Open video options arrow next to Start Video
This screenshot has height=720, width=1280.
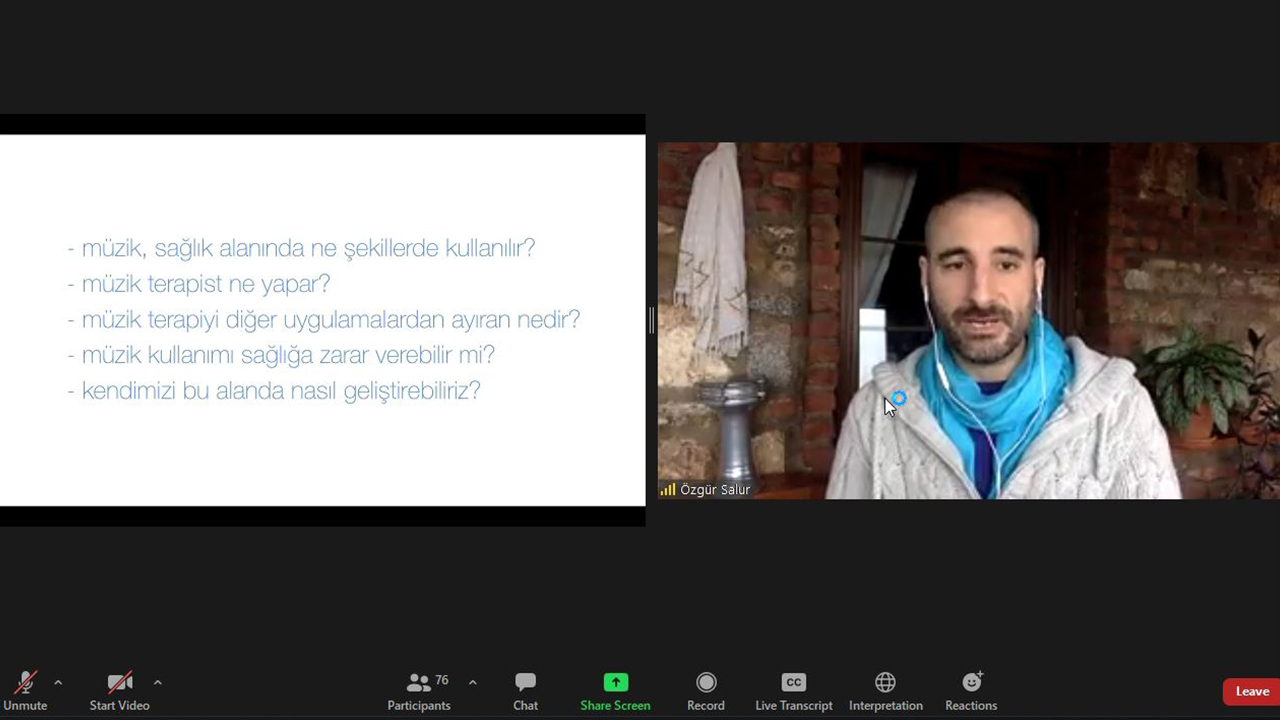click(157, 683)
